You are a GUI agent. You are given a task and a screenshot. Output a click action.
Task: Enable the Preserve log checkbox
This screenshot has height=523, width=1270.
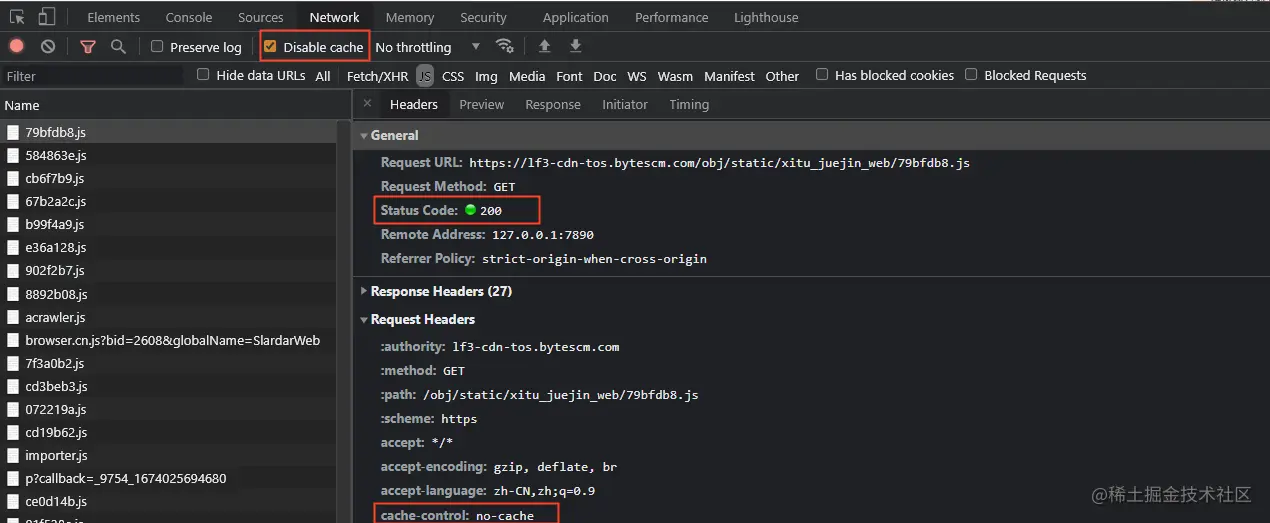coord(157,46)
